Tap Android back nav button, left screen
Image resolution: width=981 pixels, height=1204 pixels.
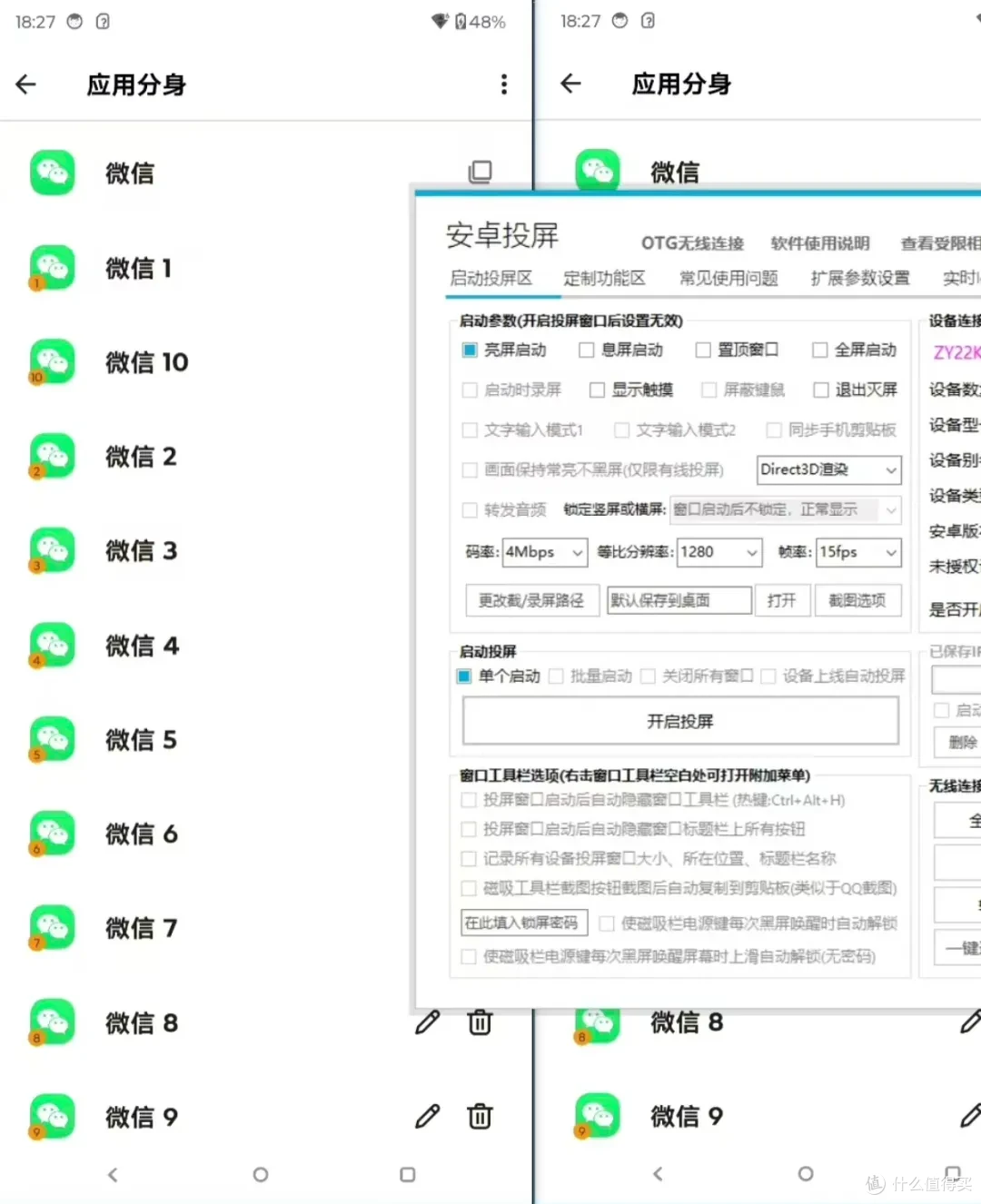tap(113, 1175)
